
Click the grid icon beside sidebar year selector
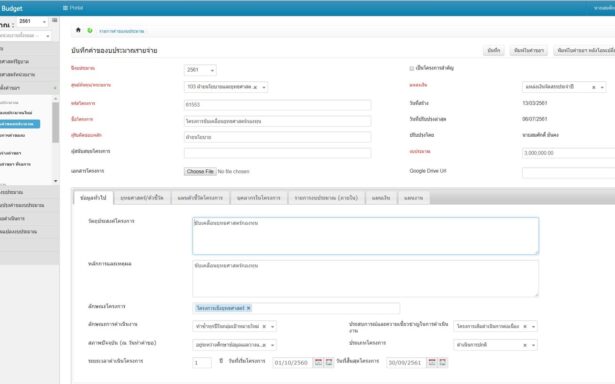(55, 20)
